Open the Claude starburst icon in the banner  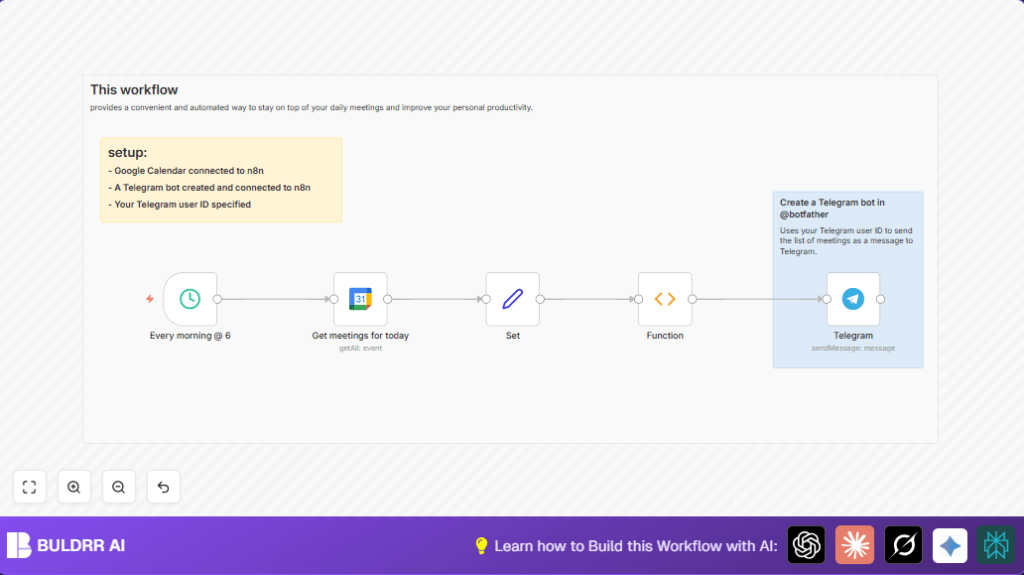pos(854,544)
